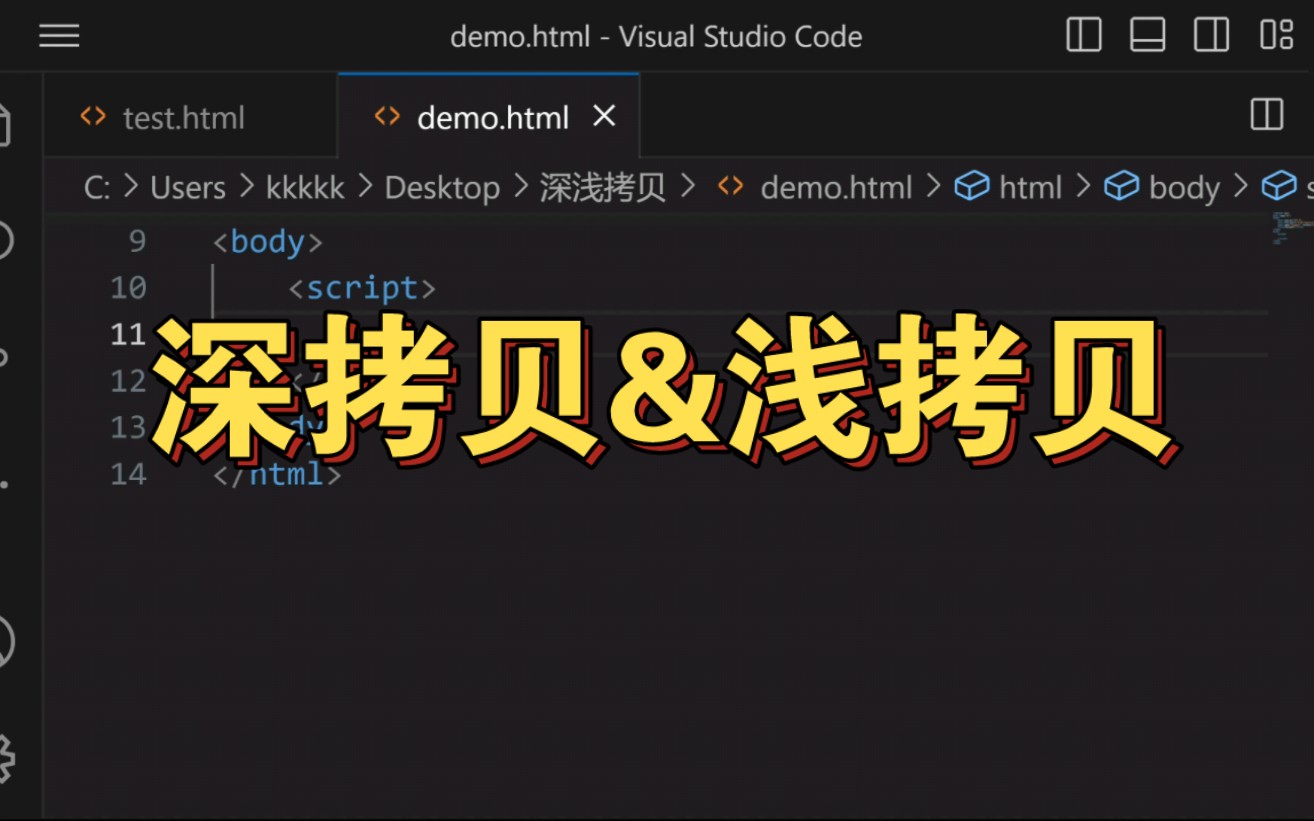Click the </html> tag on line 14
This screenshot has width=1314, height=821.
277,474
